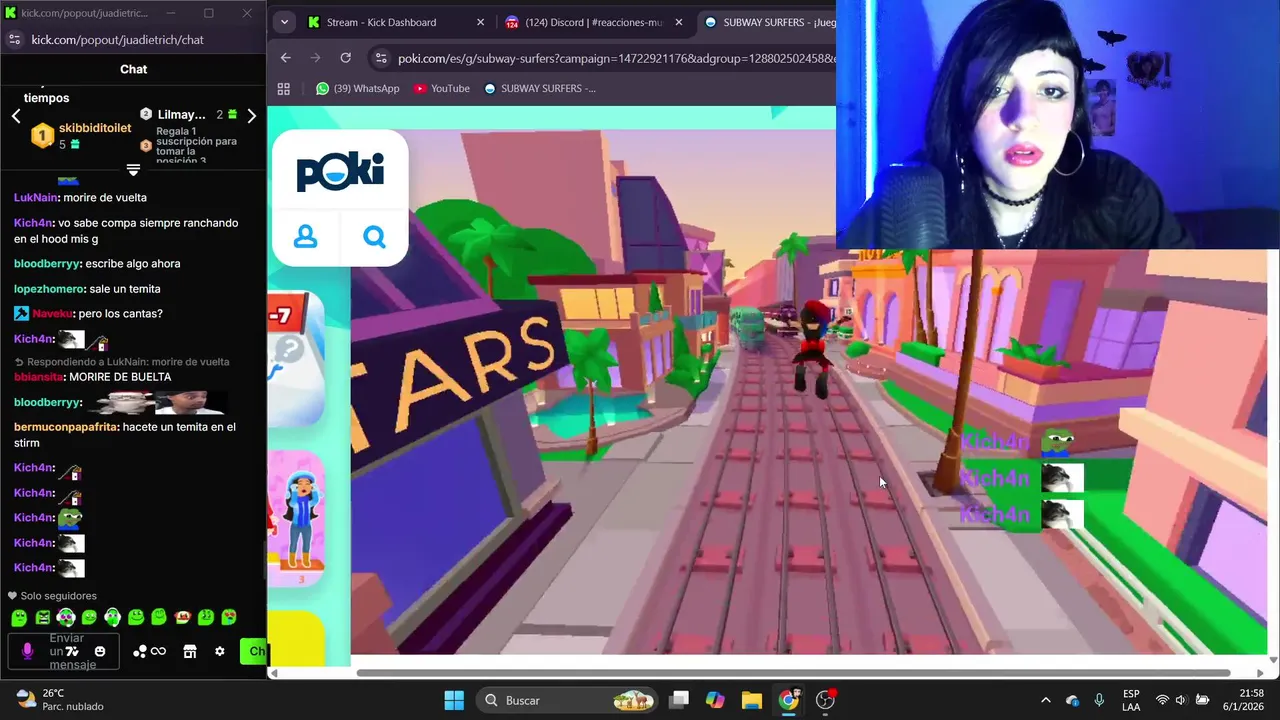This screenshot has width=1280, height=720.
Task: Open site settings icon in Kick popout
Action: click(x=14, y=40)
